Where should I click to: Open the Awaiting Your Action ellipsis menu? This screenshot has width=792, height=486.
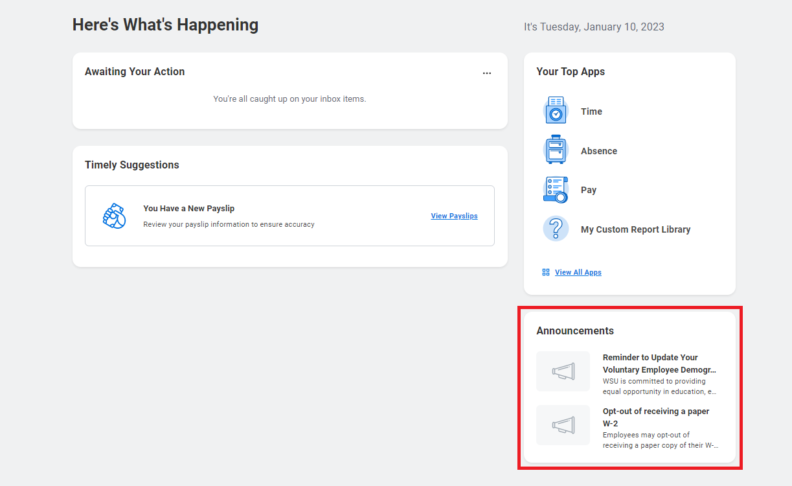pos(487,73)
